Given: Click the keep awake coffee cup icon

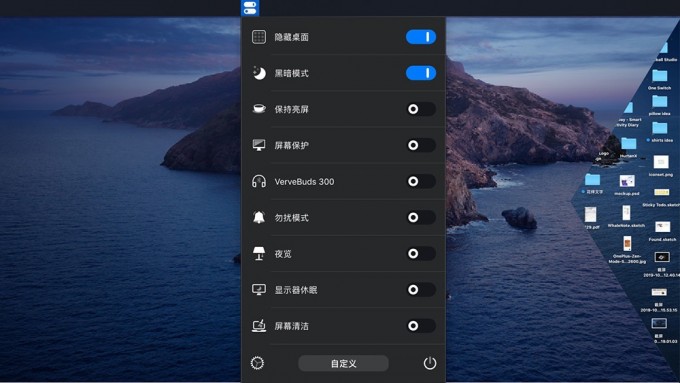Looking at the screenshot, I should pyautogui.click(x=259, y=108).
